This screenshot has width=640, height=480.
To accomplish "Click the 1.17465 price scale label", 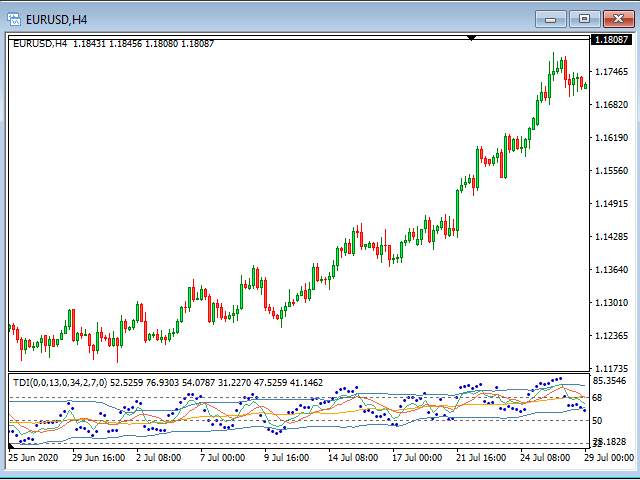I will point(609,72).
